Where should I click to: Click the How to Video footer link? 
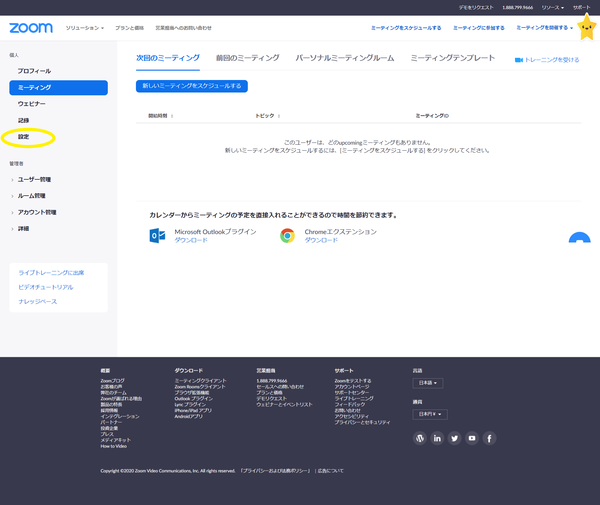[114, 446]
